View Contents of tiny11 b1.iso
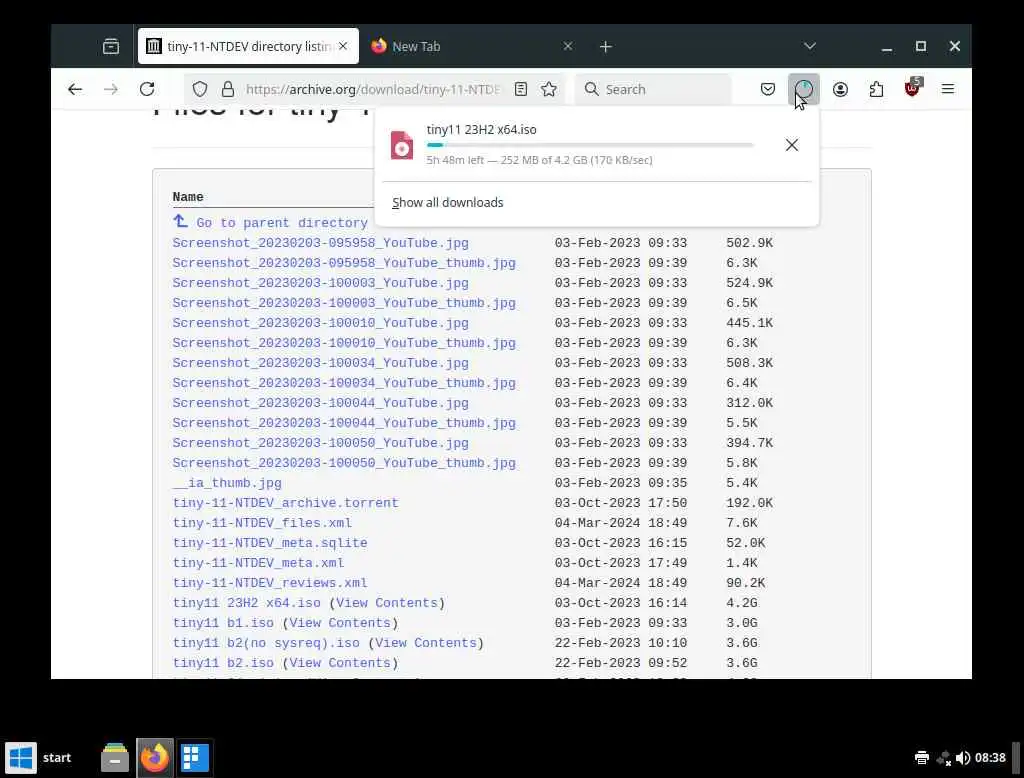Viewport: 1024px width, 778px height. [x=340, y=623]
